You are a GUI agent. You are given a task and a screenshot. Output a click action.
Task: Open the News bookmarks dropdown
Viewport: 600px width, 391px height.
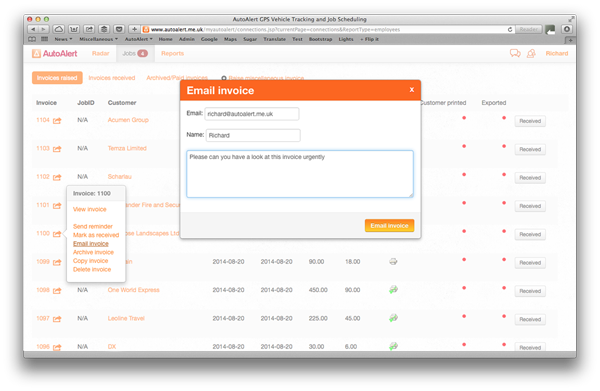click(x=63, y=39)
